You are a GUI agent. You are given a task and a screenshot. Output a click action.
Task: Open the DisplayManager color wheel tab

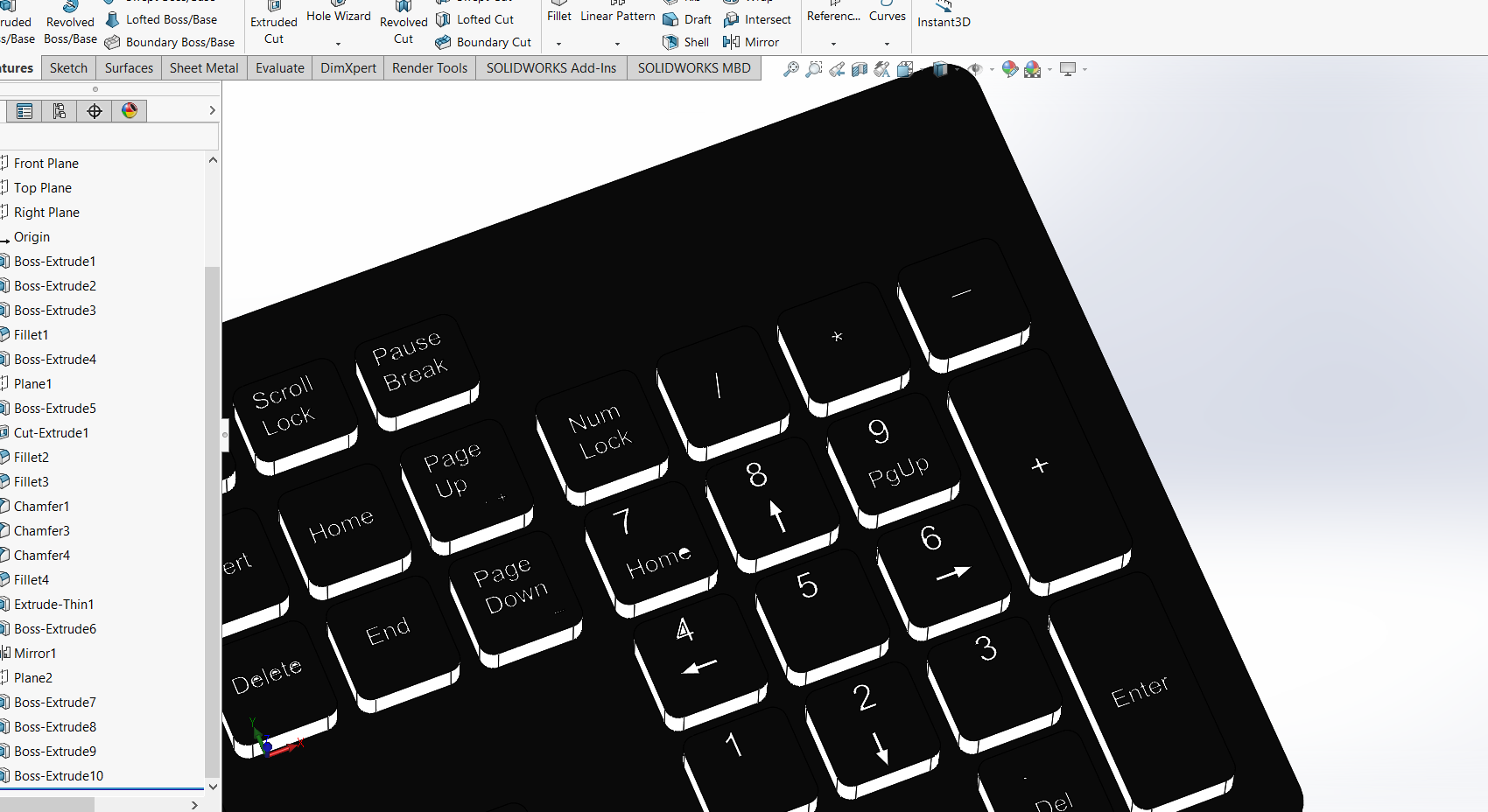[x=130, y=111]
